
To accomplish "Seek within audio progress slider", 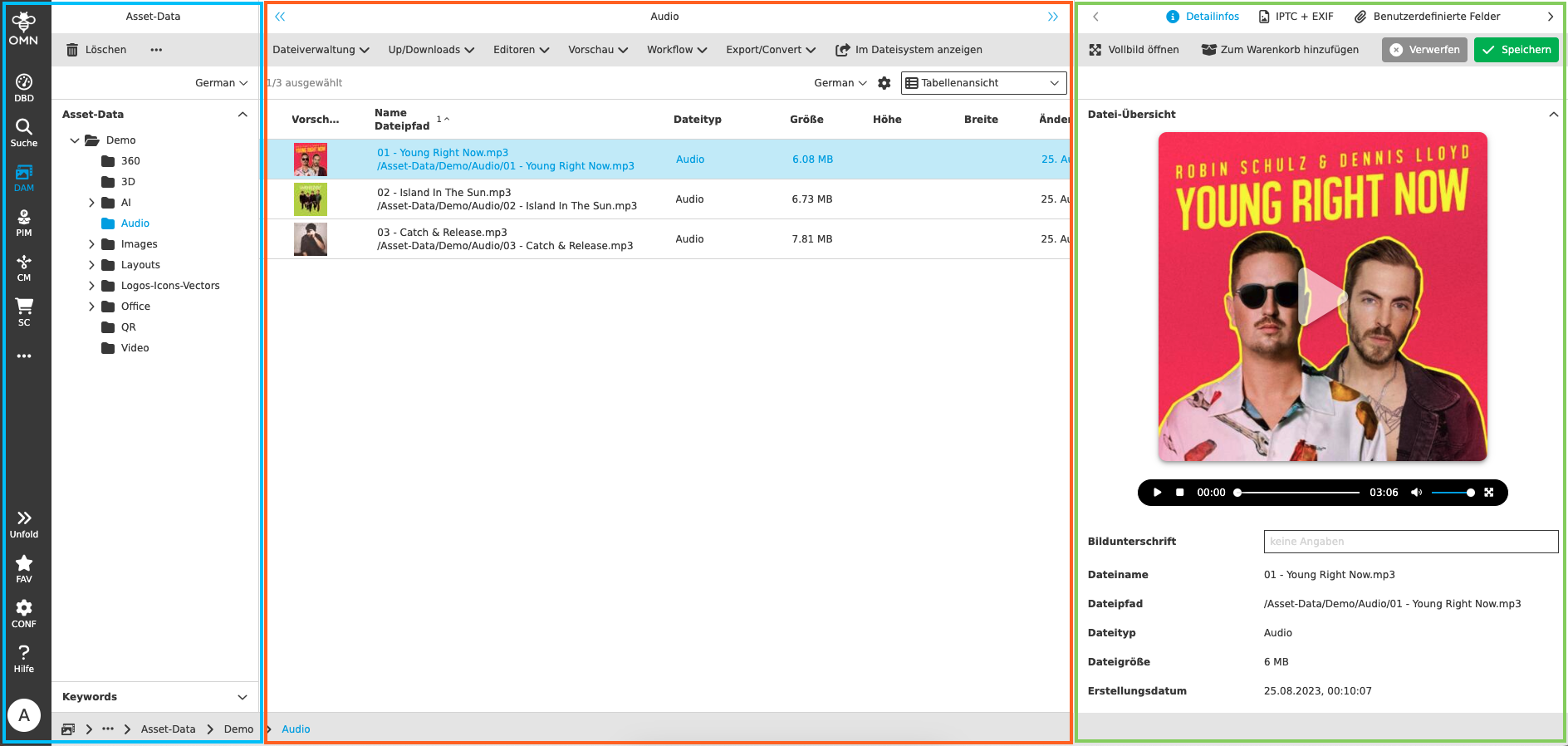I will tap(1298, 493).
